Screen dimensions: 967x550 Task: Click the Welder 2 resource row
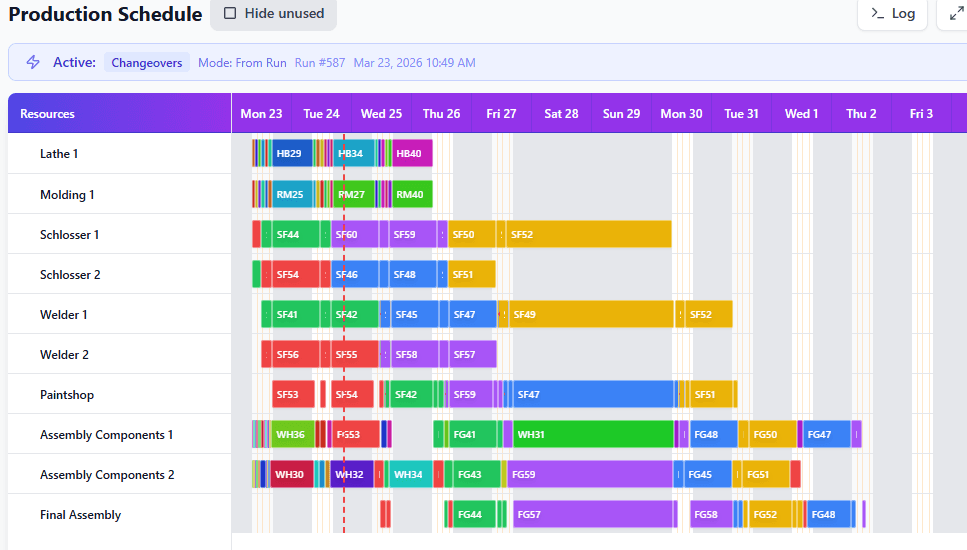point(120,355)
